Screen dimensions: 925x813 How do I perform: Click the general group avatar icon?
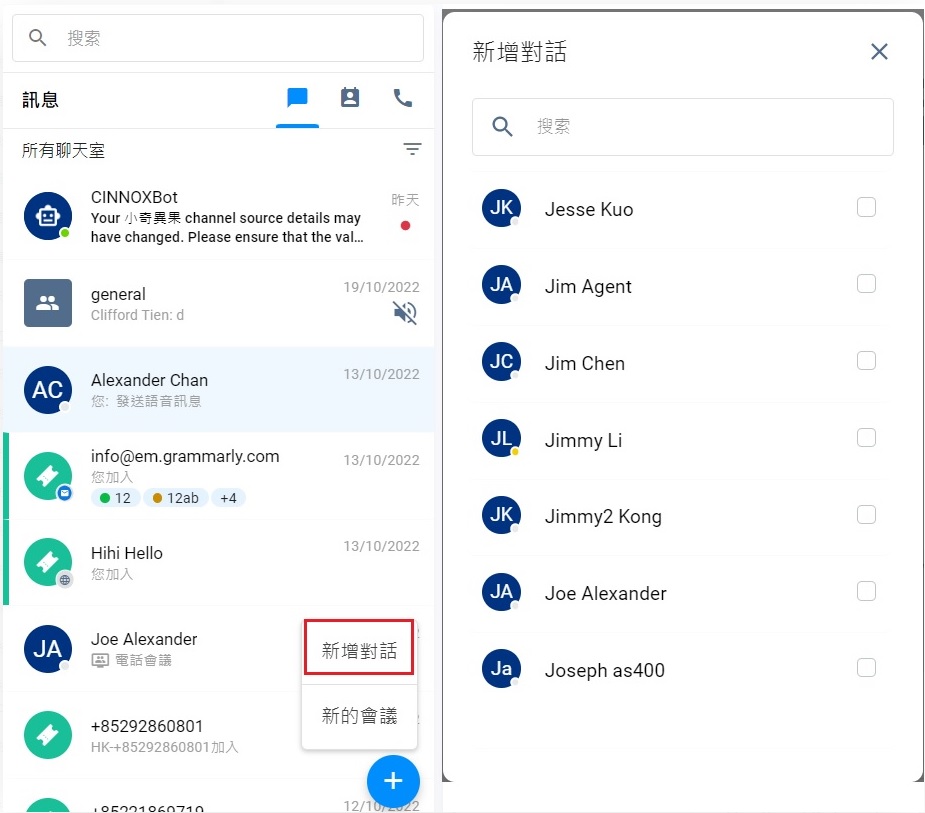pos(48,303)
